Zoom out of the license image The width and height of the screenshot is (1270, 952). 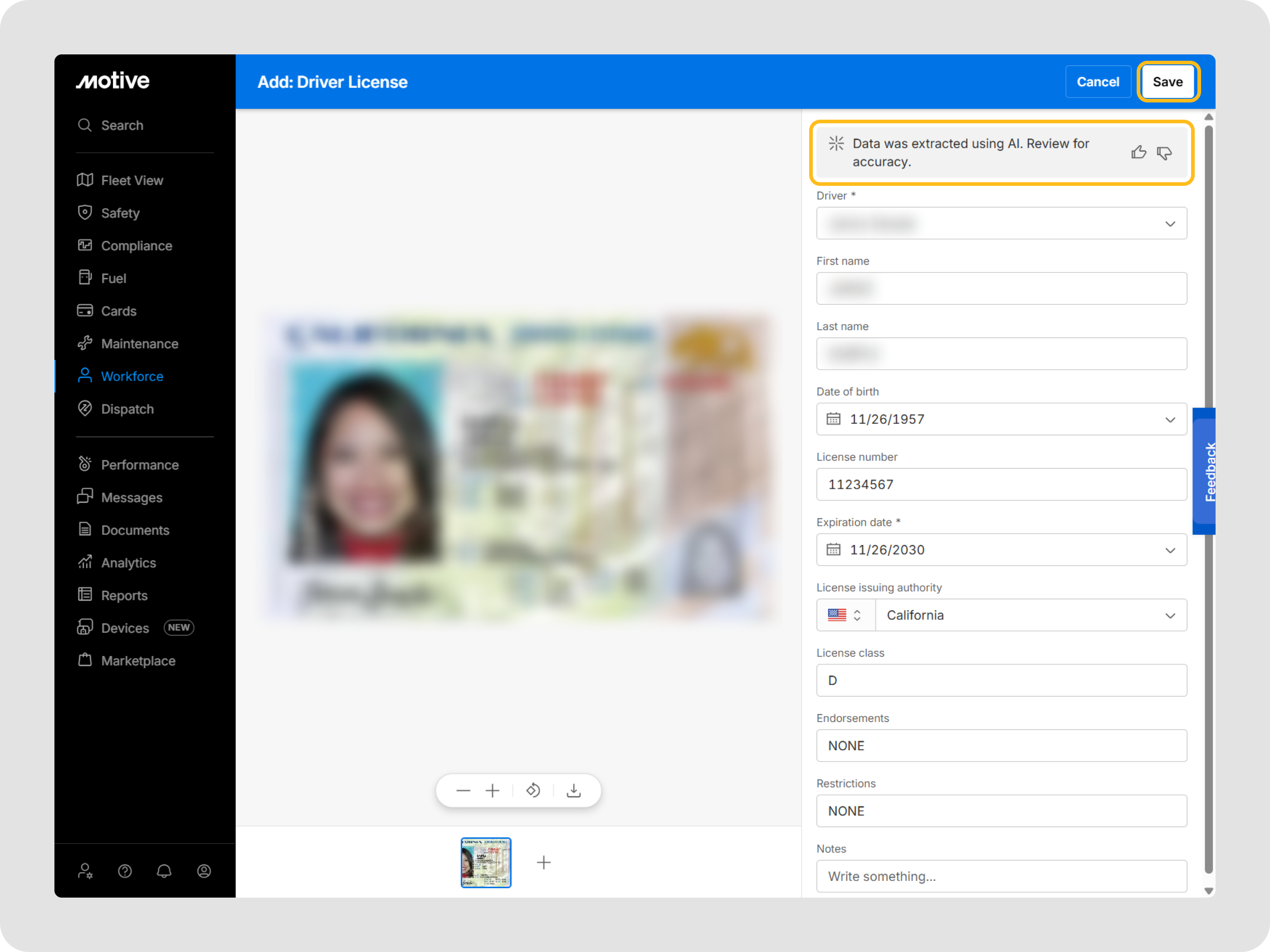tap(464, 791)
